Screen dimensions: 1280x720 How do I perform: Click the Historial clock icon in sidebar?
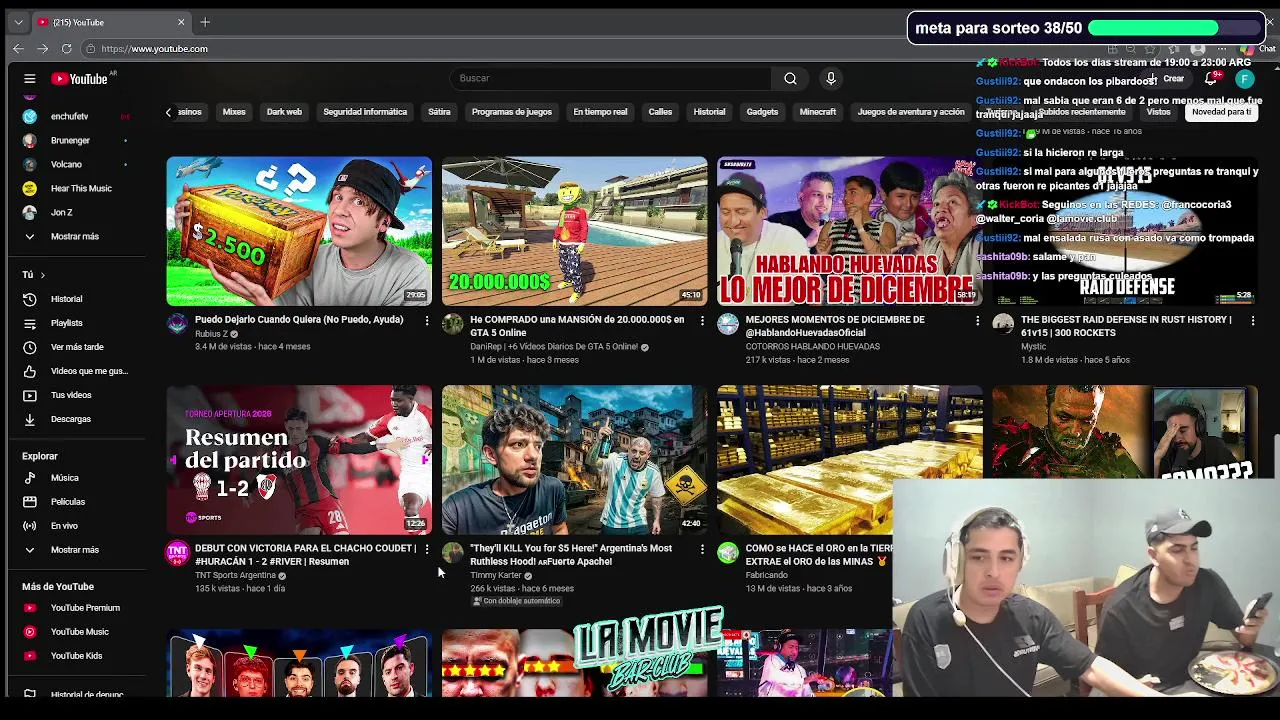click(x=30, y=299)
